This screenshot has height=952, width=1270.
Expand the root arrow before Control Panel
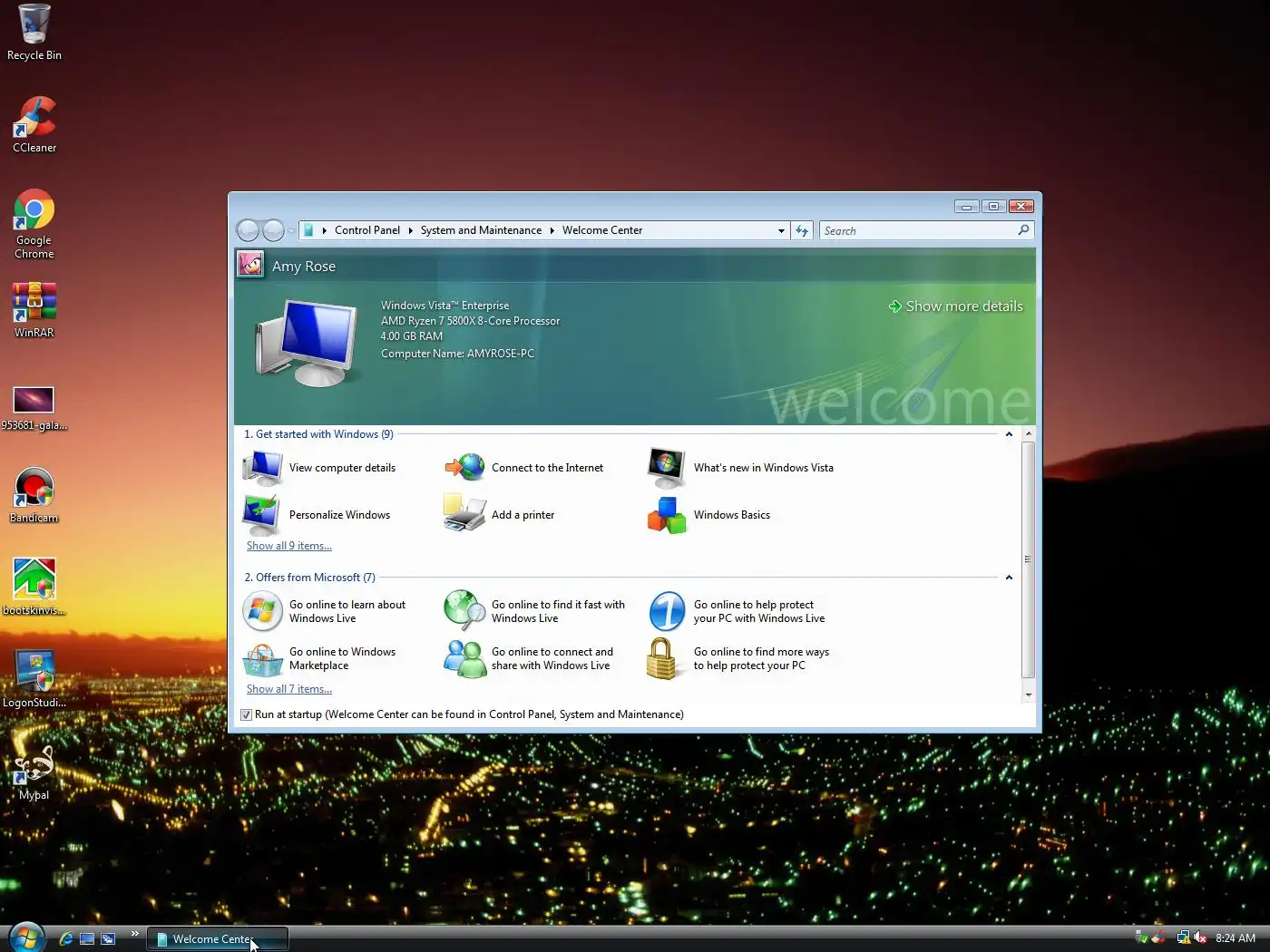click(x=324, y=230)
